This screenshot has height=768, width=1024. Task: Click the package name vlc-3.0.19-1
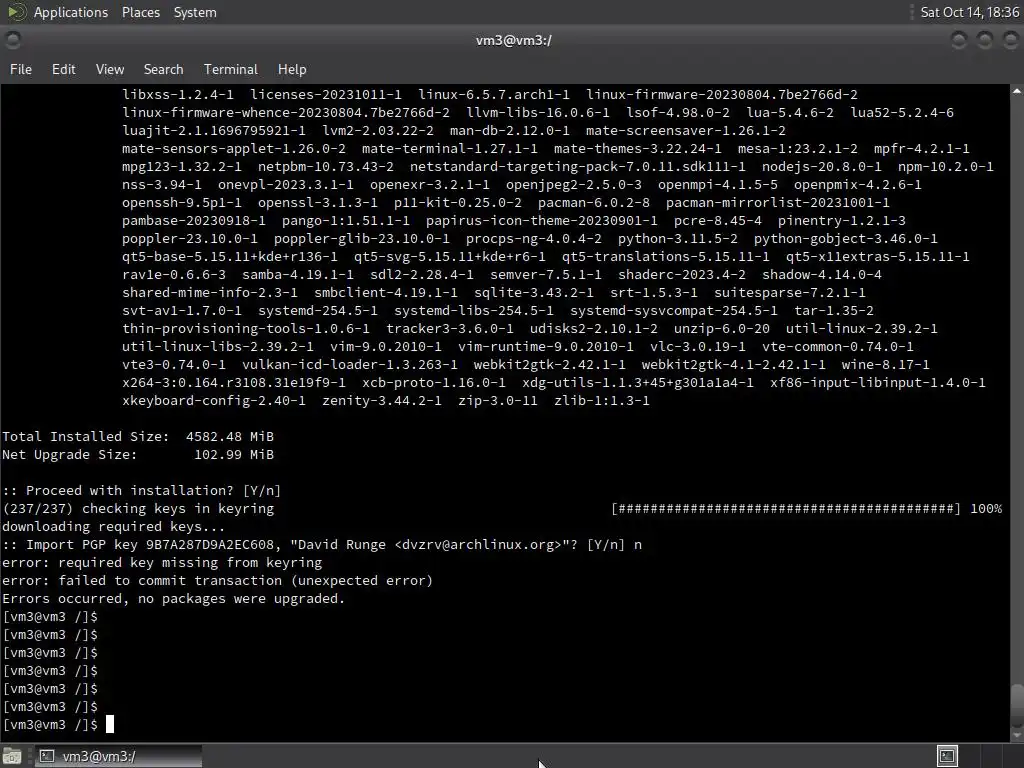[697, 347]
